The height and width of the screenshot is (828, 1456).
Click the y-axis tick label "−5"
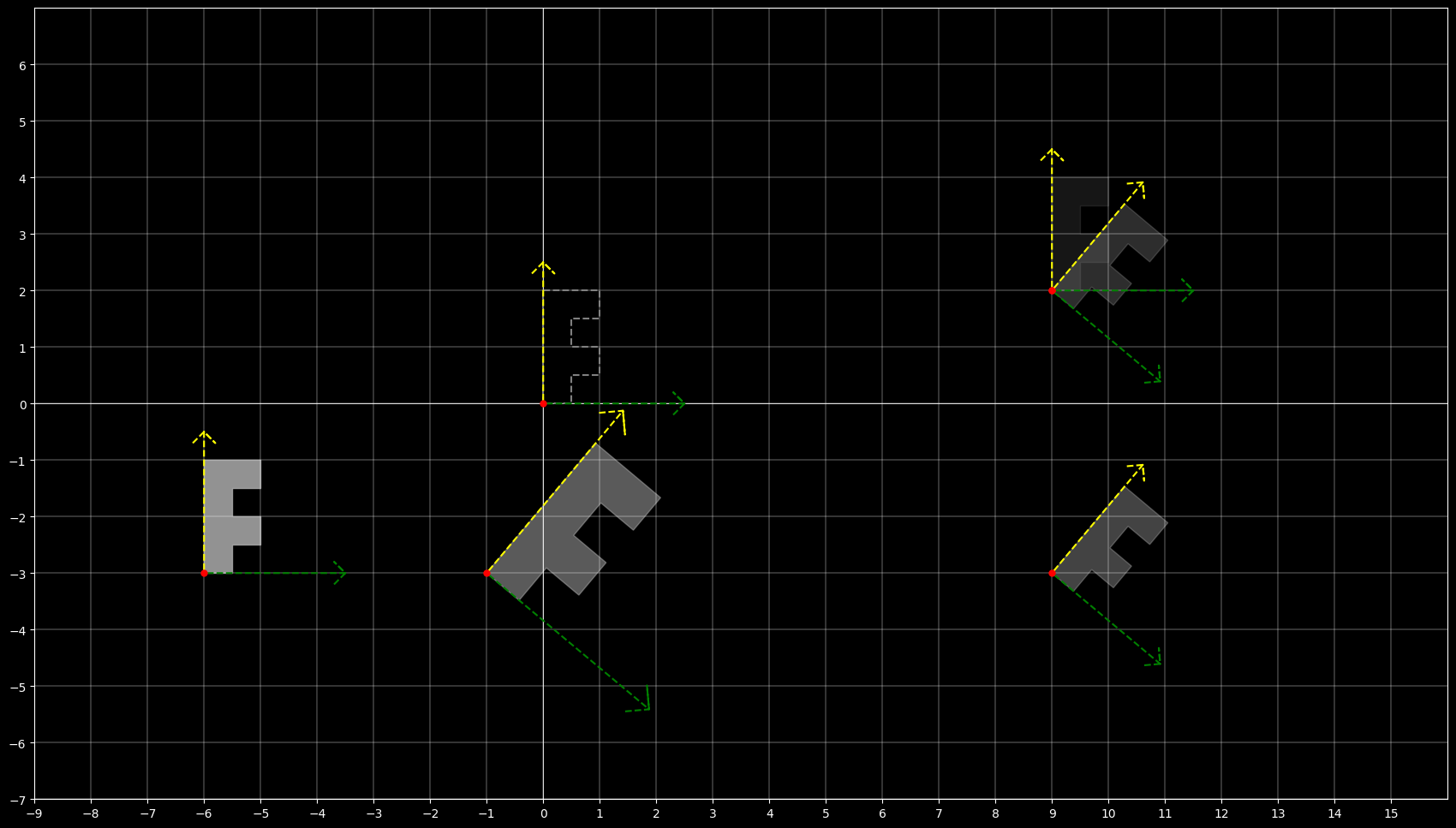(20, 687)
